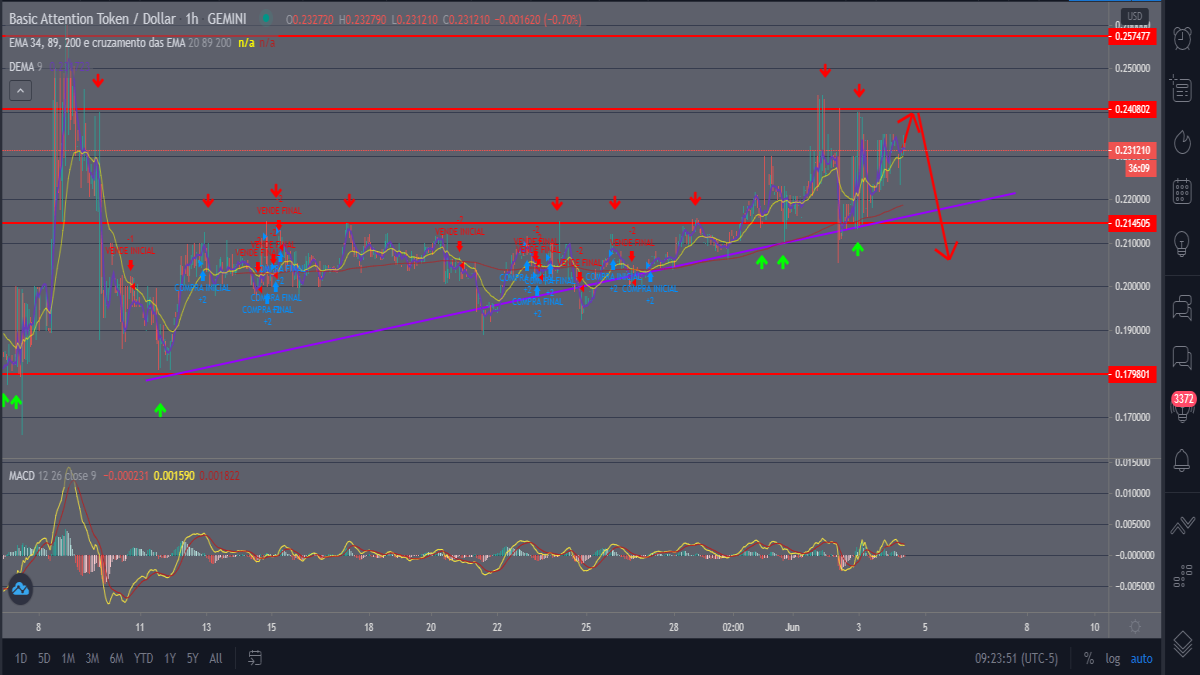Select the YTD time range
The image size is (1200, 675).
pos(143,659)
